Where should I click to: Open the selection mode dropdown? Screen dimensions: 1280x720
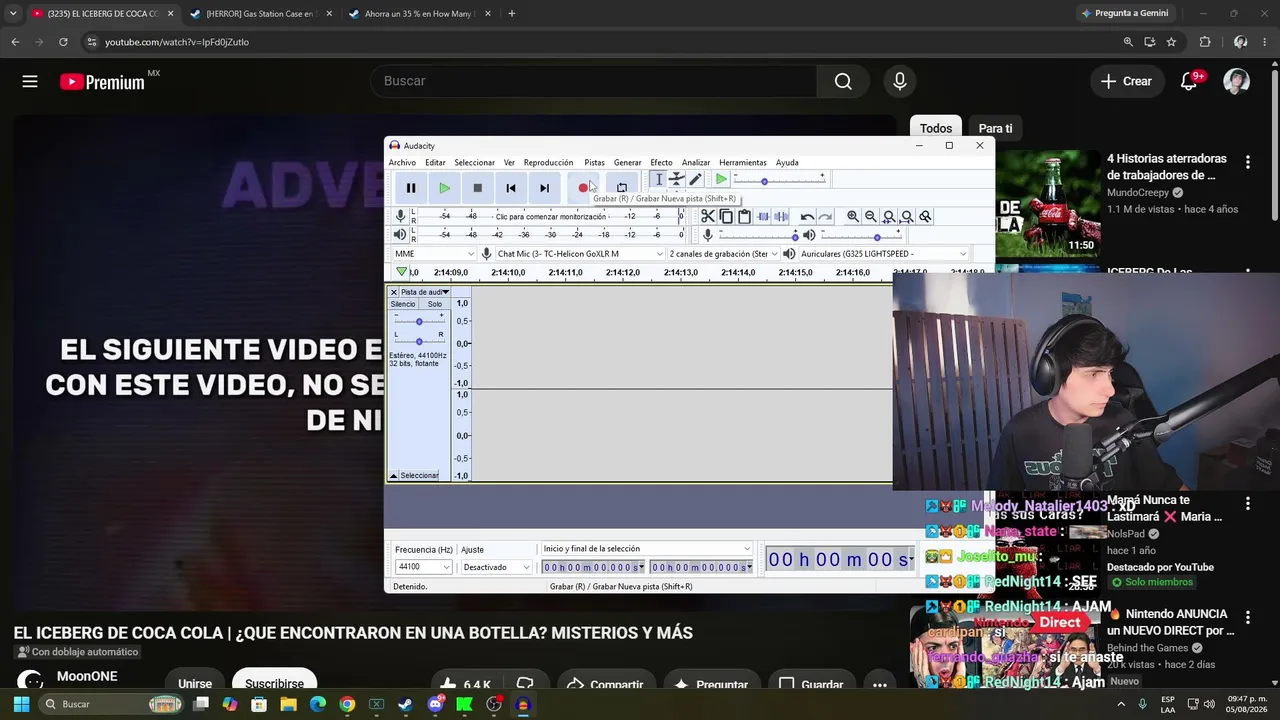click(x=646, y=549)
